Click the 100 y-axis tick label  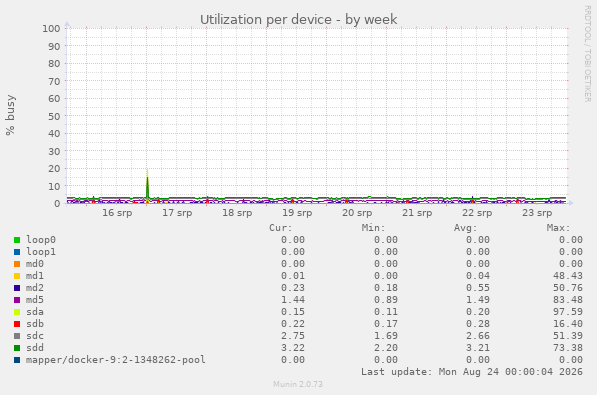[51, 29]
